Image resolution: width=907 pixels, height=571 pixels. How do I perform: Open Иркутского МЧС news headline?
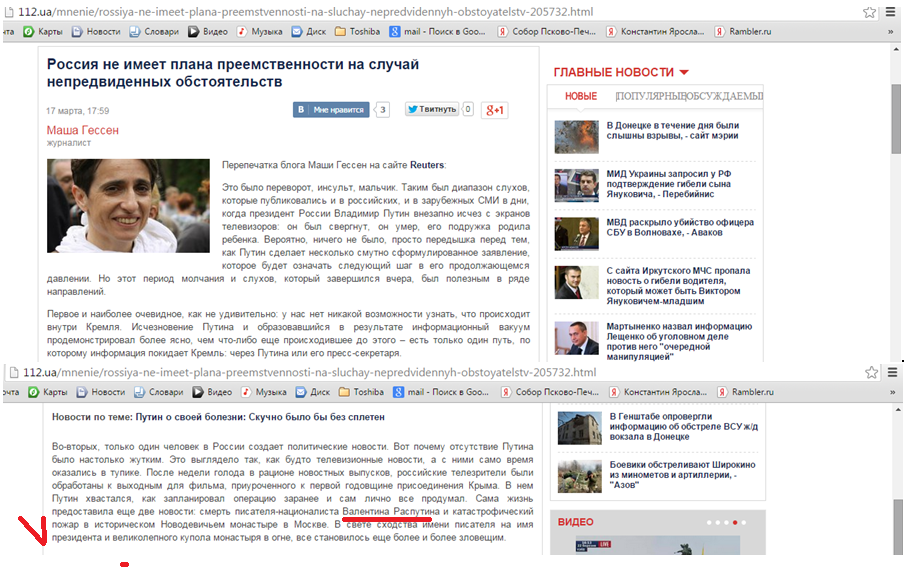tap(679, 286)
